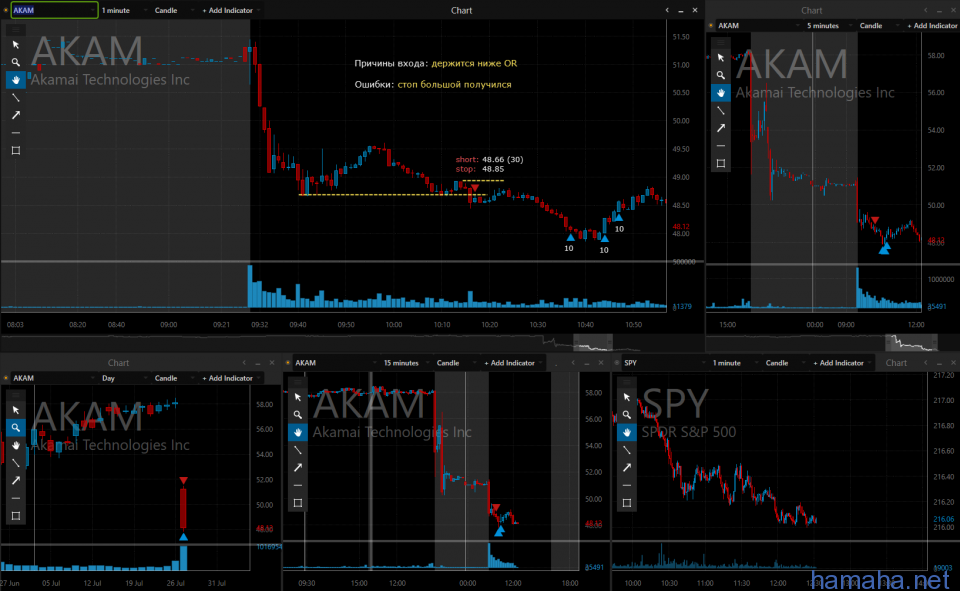Choose the line tool in AKAM 15 minutes chart
960x591 pixels.
click(x=298, y=450)
